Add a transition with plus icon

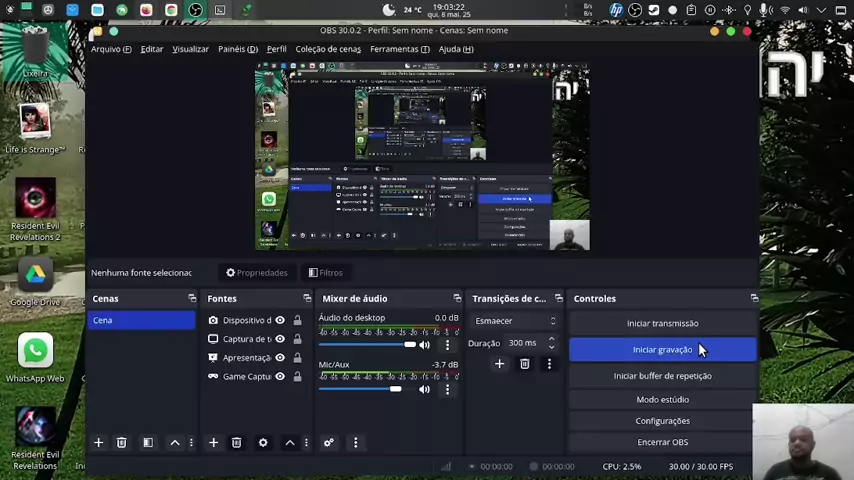click(x=499, y=364)
